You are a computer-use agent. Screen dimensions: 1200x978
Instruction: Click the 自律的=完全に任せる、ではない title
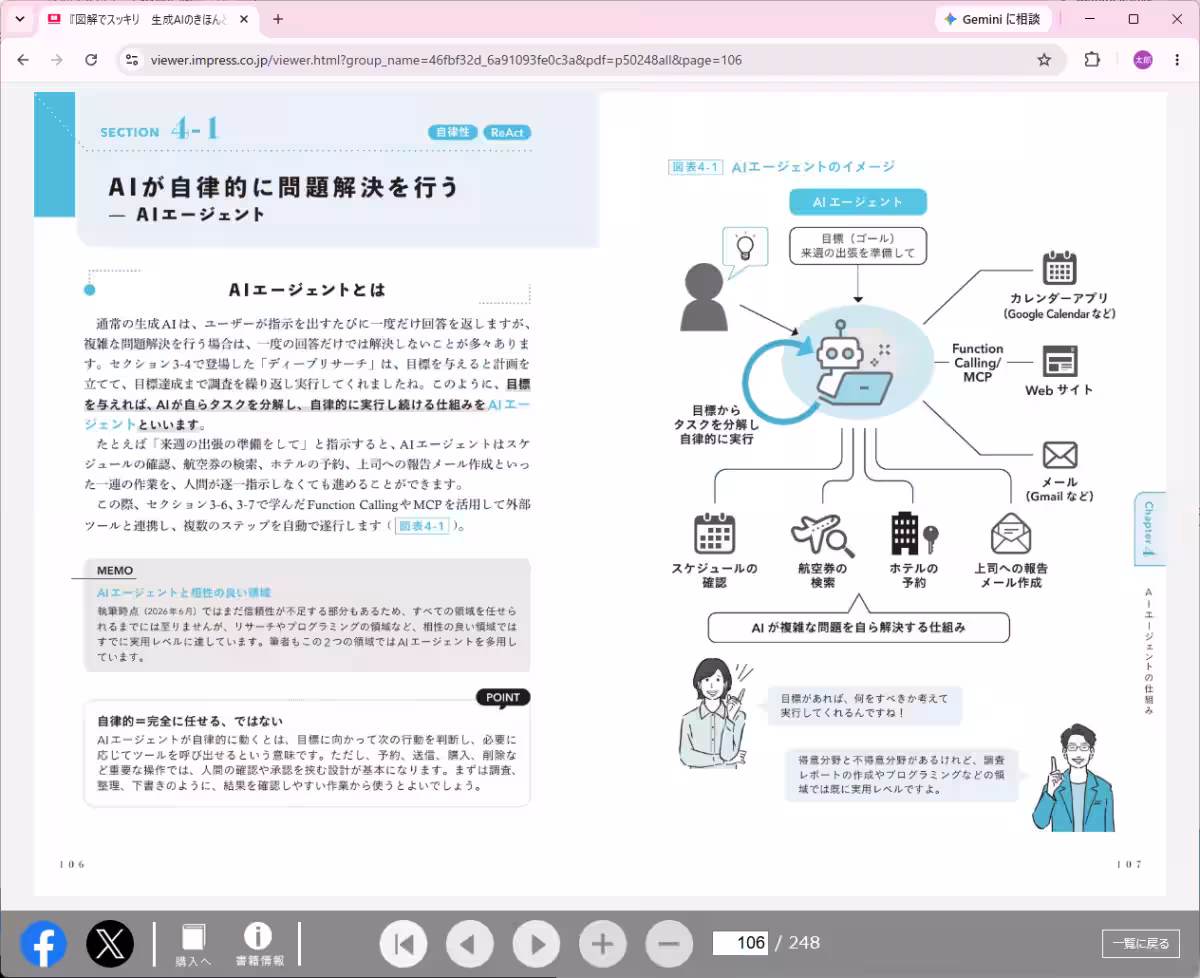[x=190, y=721]
